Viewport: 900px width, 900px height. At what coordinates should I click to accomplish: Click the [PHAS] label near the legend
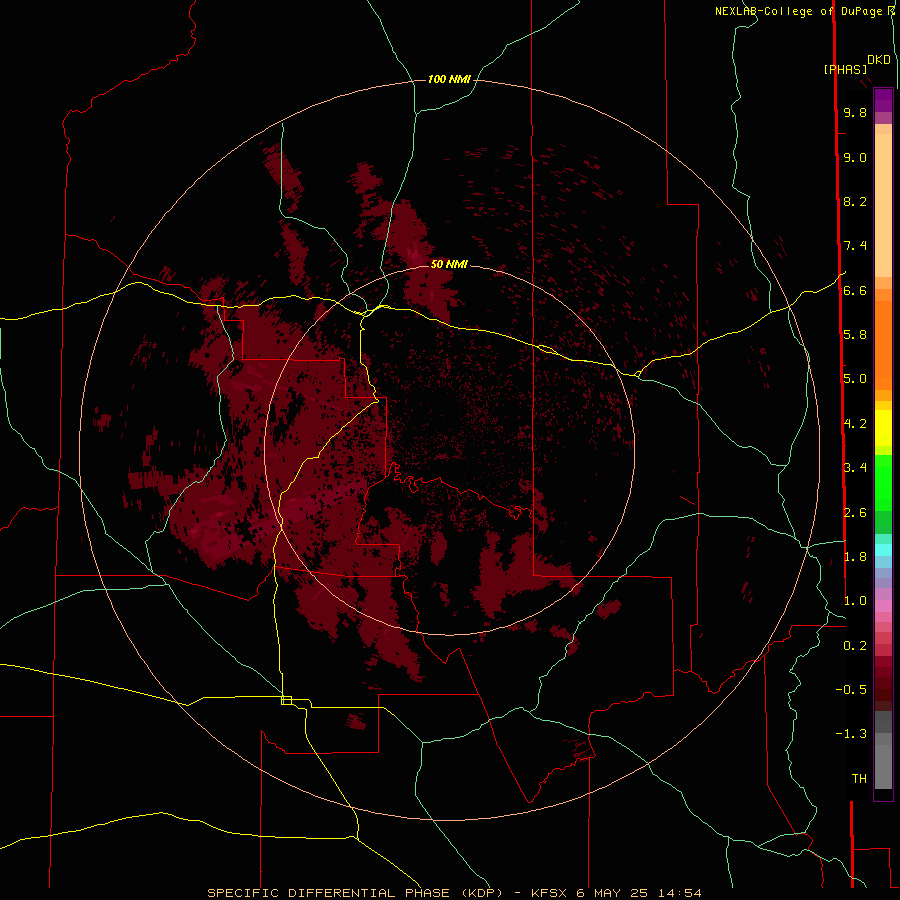tap(845, 69)
